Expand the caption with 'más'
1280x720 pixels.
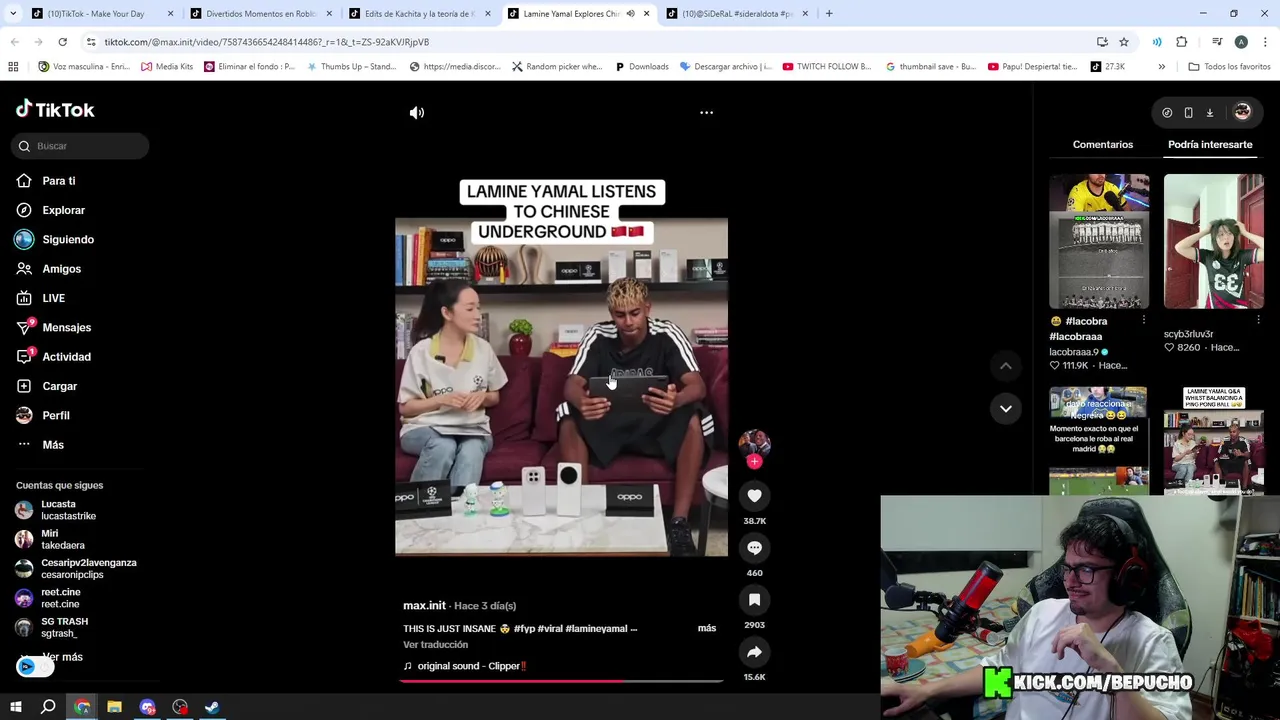pos(706,628)
